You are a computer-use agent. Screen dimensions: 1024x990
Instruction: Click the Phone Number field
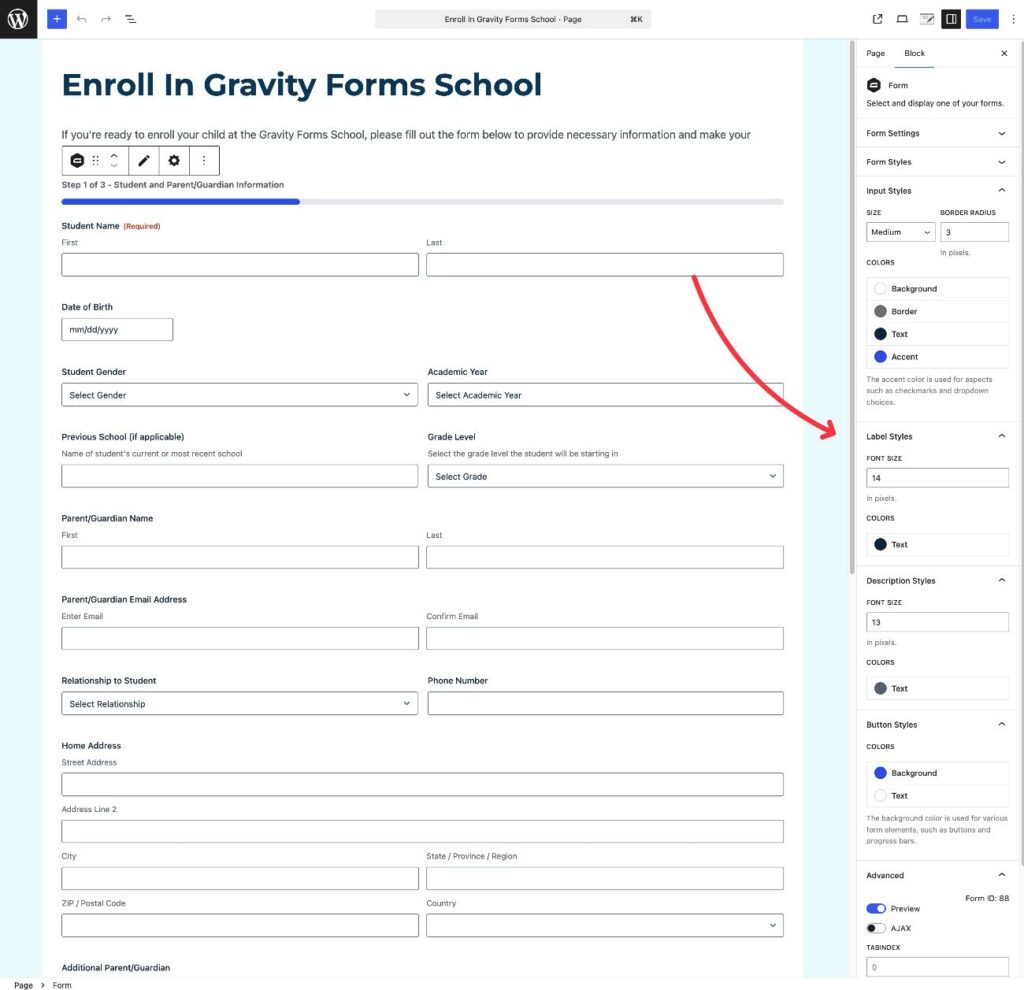point(605,703)
